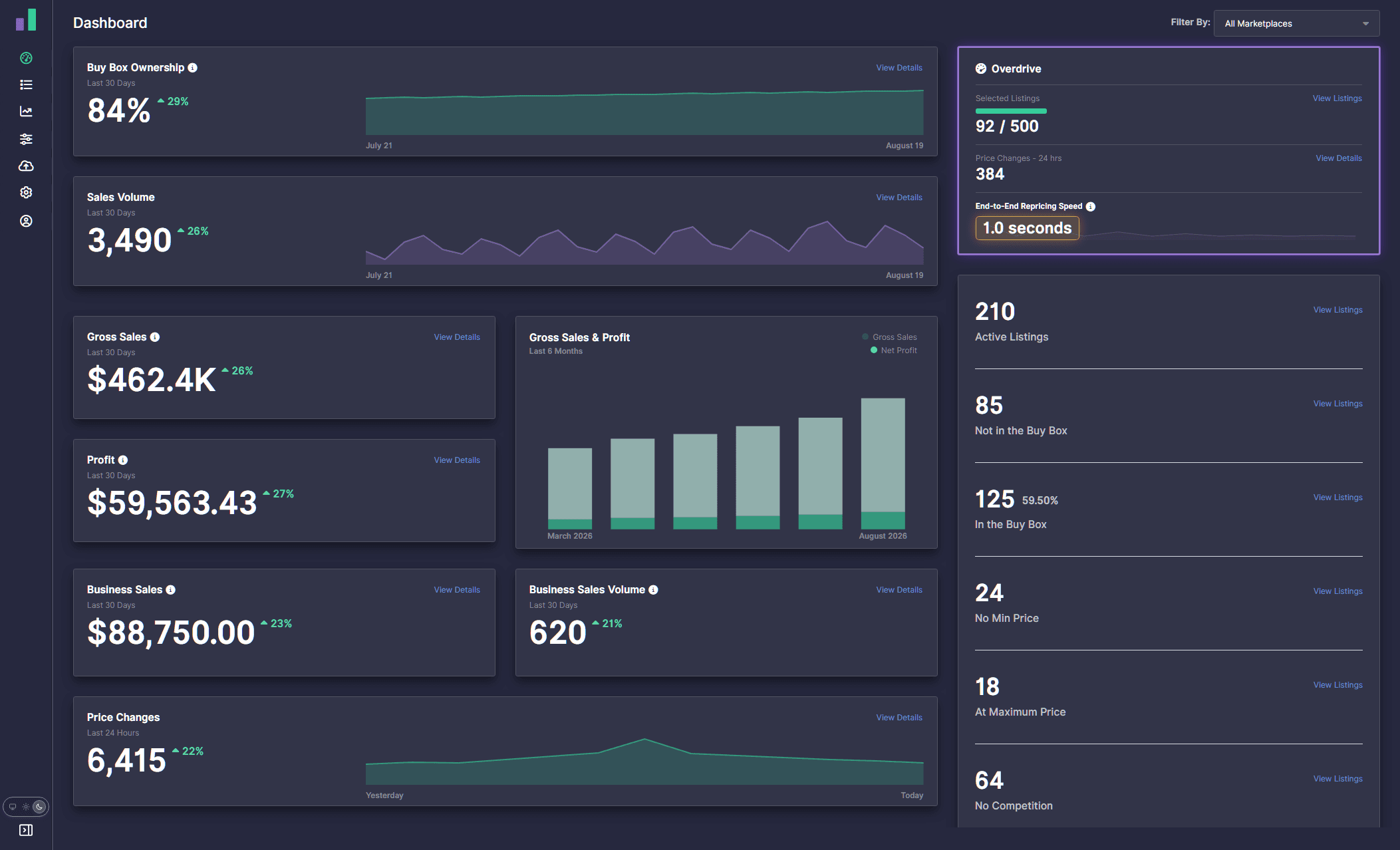
Task: Click the Overdrive gauge icon
Action: 981,69
